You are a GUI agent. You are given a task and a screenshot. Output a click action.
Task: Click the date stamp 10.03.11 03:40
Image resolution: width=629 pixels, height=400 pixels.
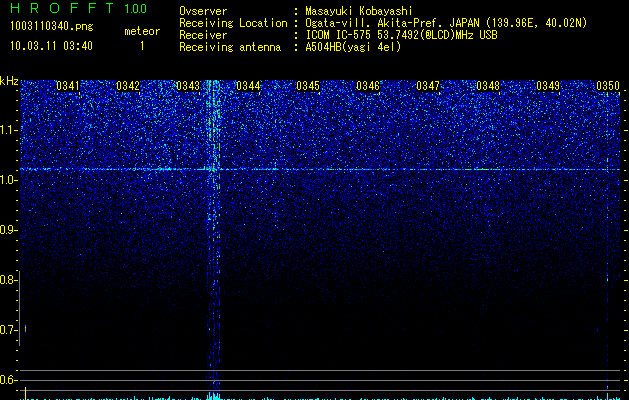click(x=51, y=46)
